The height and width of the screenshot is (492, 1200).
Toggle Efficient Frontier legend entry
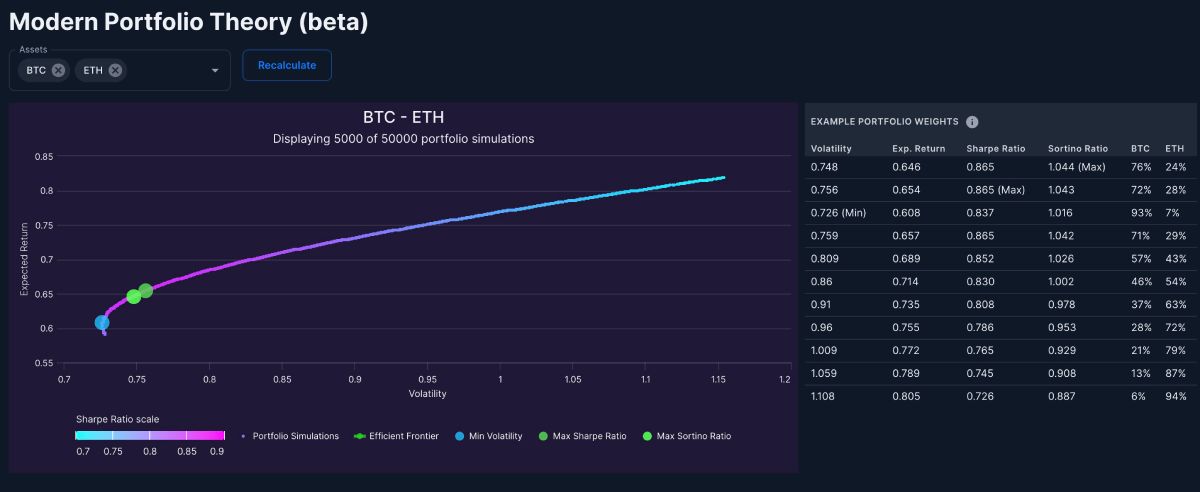pos(396,436)
